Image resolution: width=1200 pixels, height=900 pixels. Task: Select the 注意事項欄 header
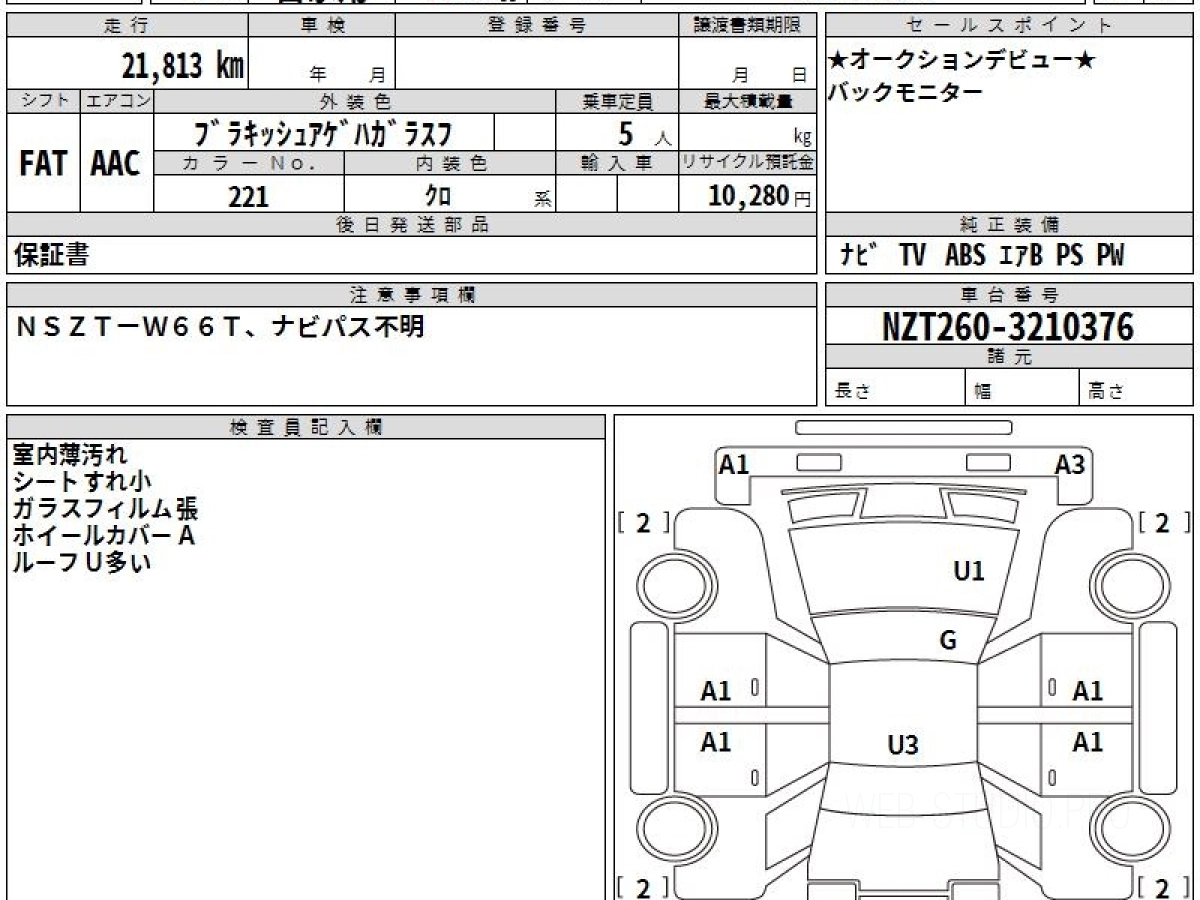coord(412,295)
